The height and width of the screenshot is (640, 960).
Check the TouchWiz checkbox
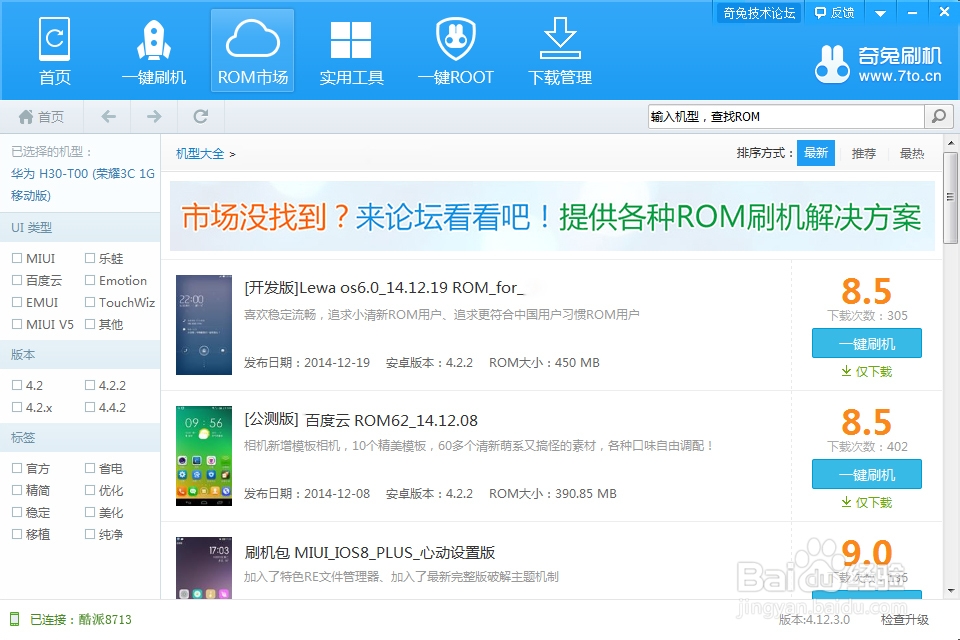90,303
